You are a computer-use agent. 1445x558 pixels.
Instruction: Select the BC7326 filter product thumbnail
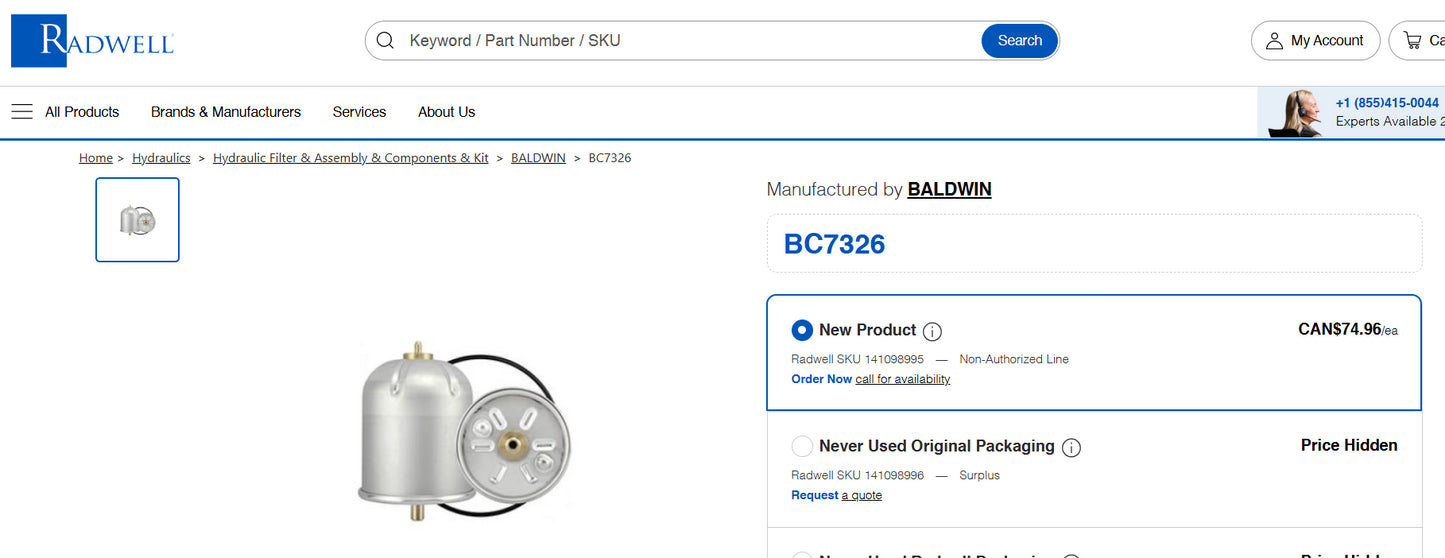click(137, 220)
